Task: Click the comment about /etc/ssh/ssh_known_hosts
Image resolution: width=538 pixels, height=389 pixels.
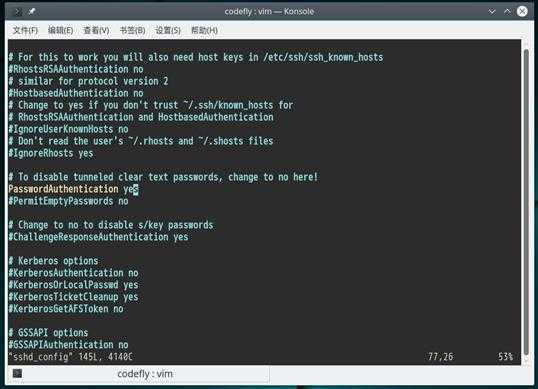Action: click(196, 57)
